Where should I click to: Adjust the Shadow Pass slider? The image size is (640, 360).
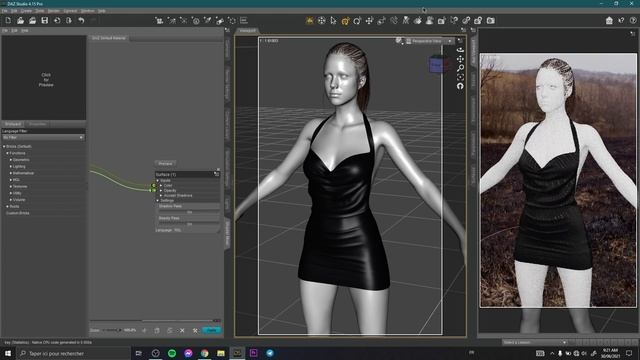tap(189, 212)
